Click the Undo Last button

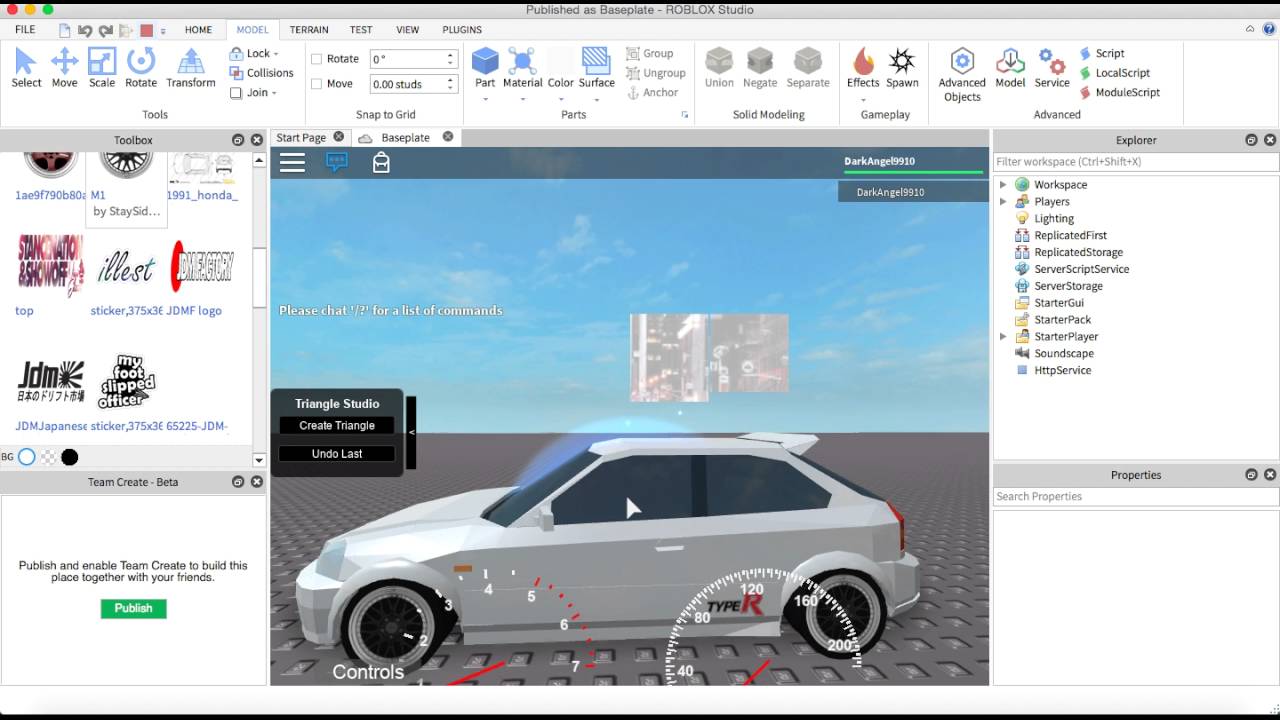337,454
